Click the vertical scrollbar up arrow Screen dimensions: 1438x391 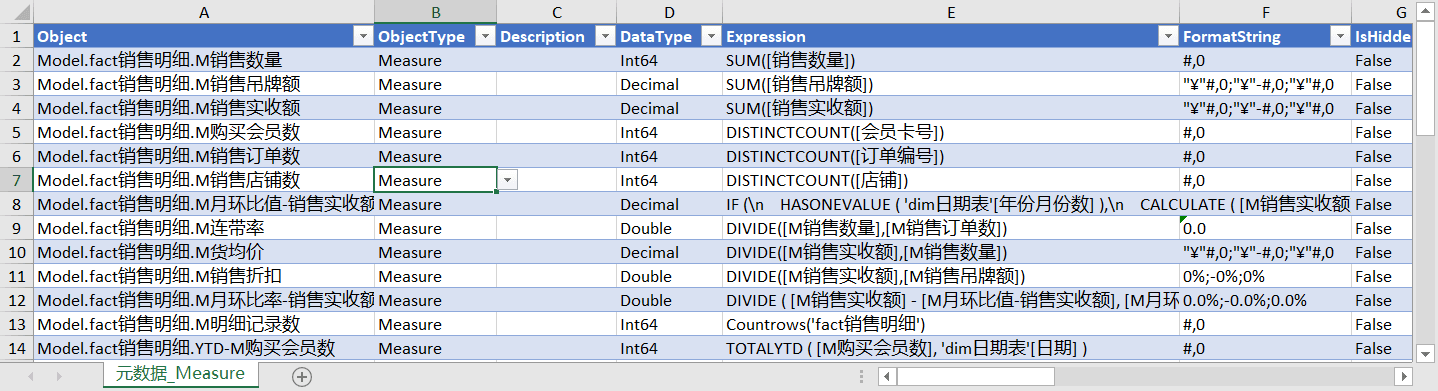coord(1426,11)
